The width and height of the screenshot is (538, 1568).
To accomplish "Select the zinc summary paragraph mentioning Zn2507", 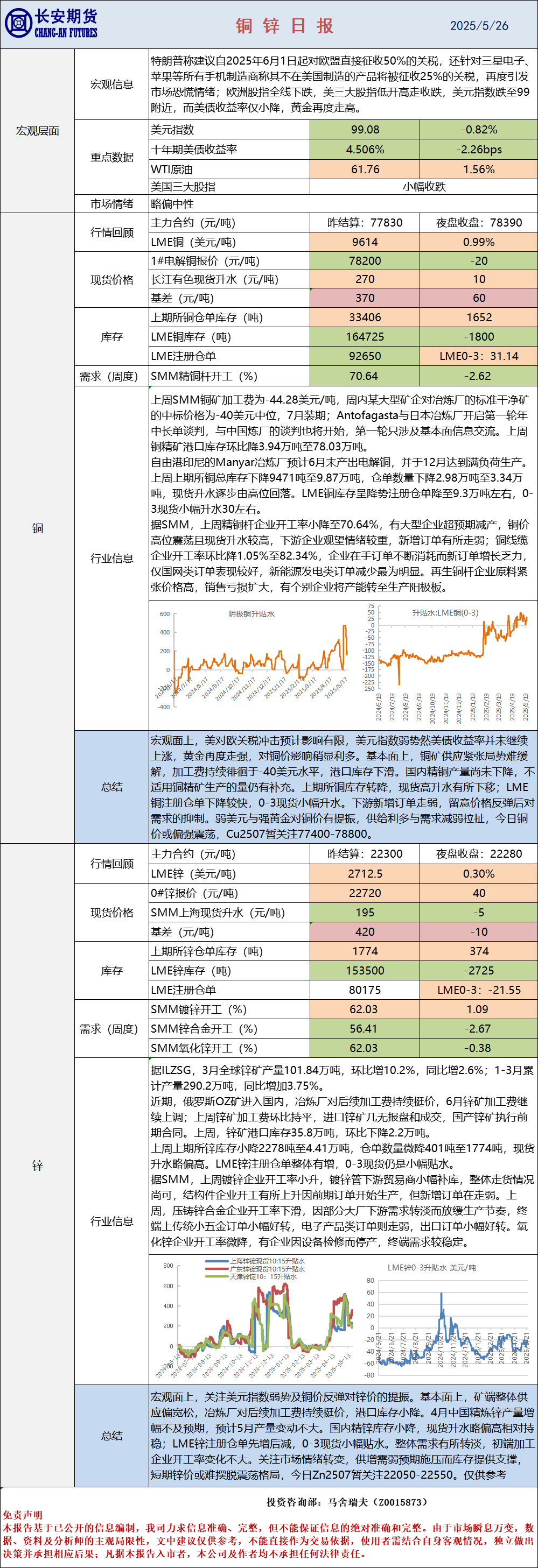I will tap(343, 1436).
